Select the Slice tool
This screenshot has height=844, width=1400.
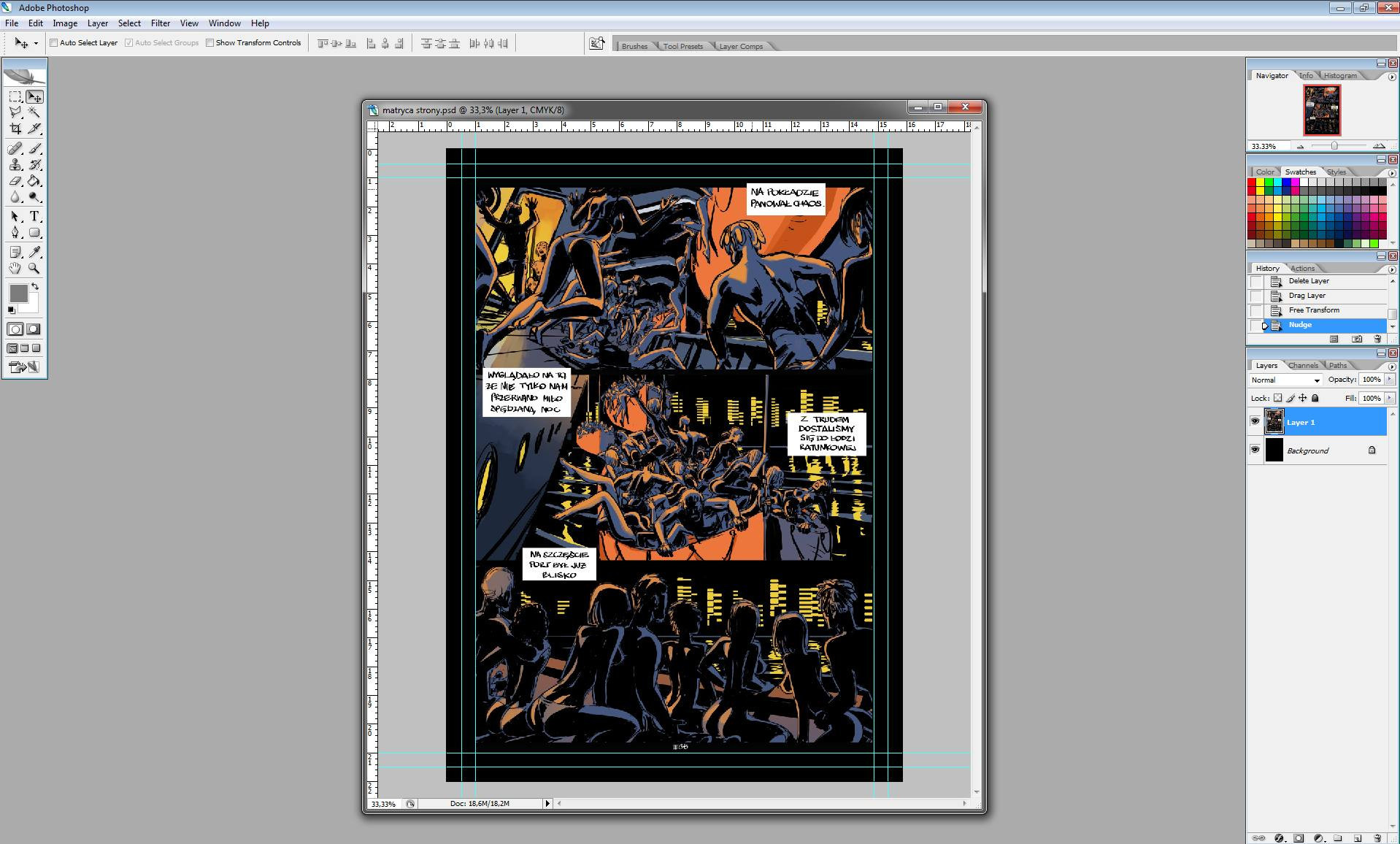(34, 128)
